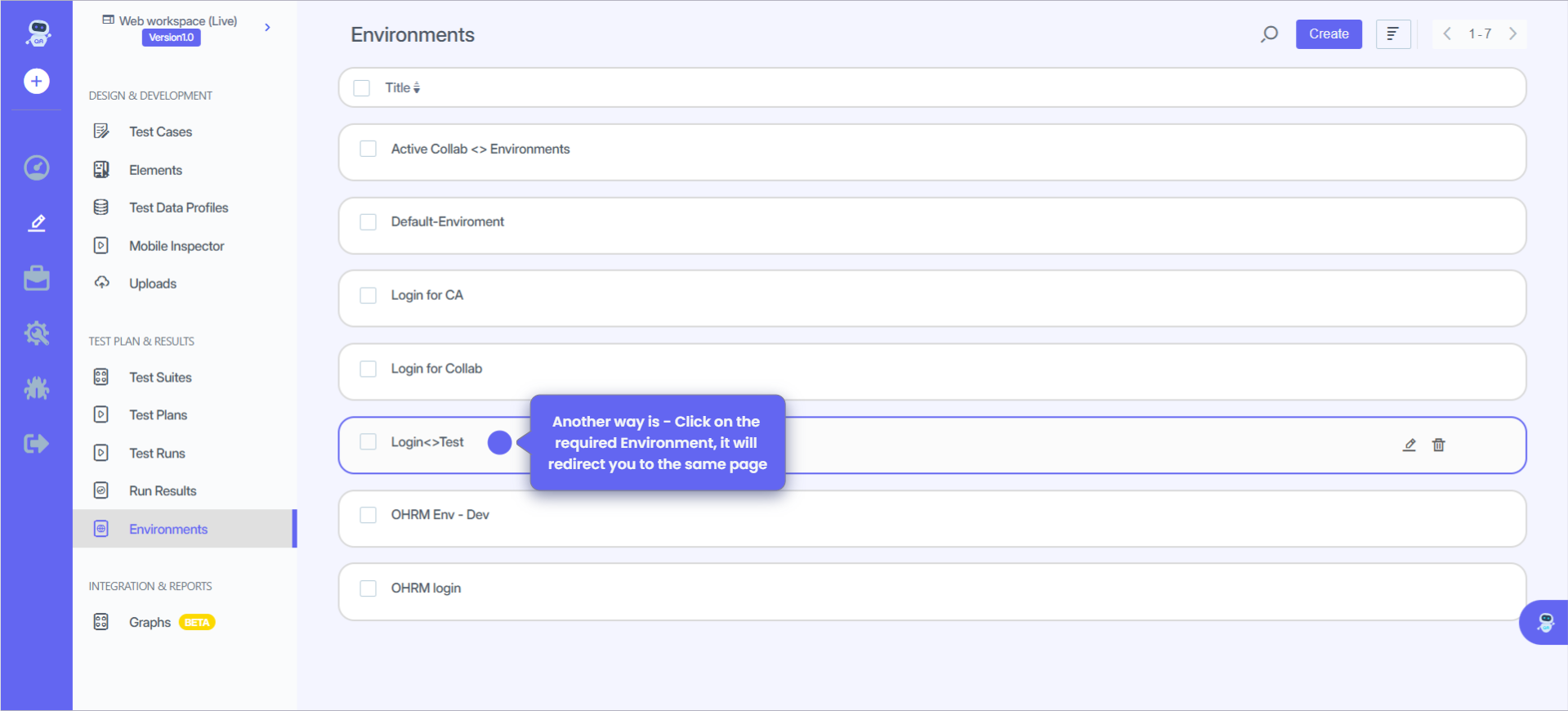The width and height of the screenshot is (1568, 711).
Task: Open the dashboard gauge icon in left rail
Action: tap(37, 168)
